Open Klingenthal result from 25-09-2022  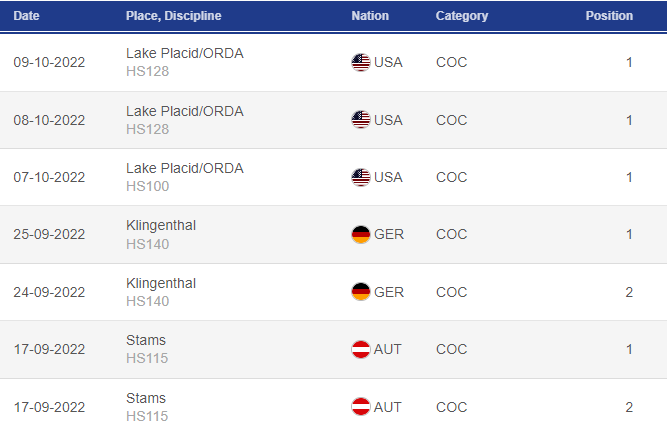[x=334, y=234]
